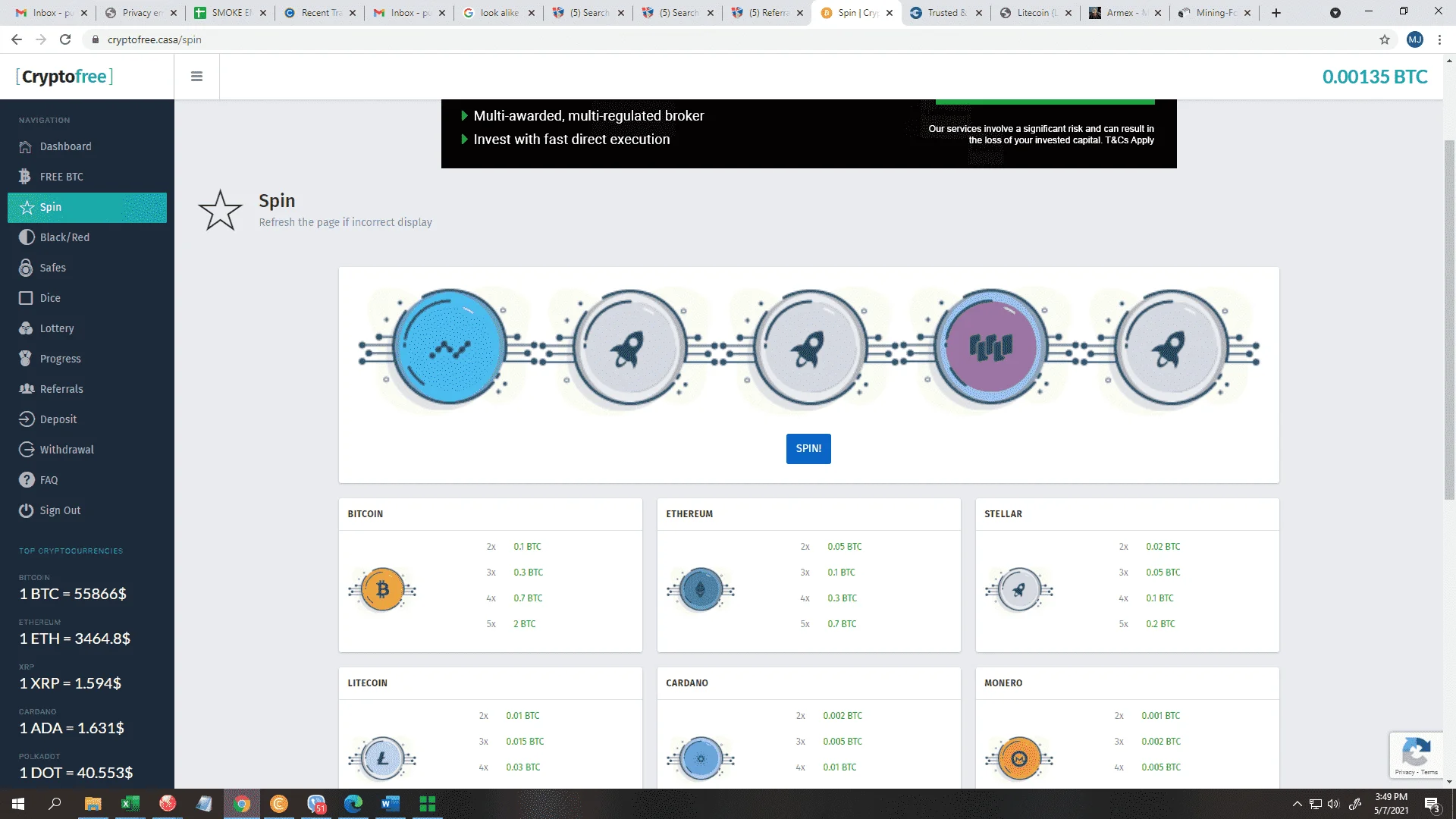Go back using browser back arrow
The height and width of the screenshot is (819, 1456).
click(17, 39)
